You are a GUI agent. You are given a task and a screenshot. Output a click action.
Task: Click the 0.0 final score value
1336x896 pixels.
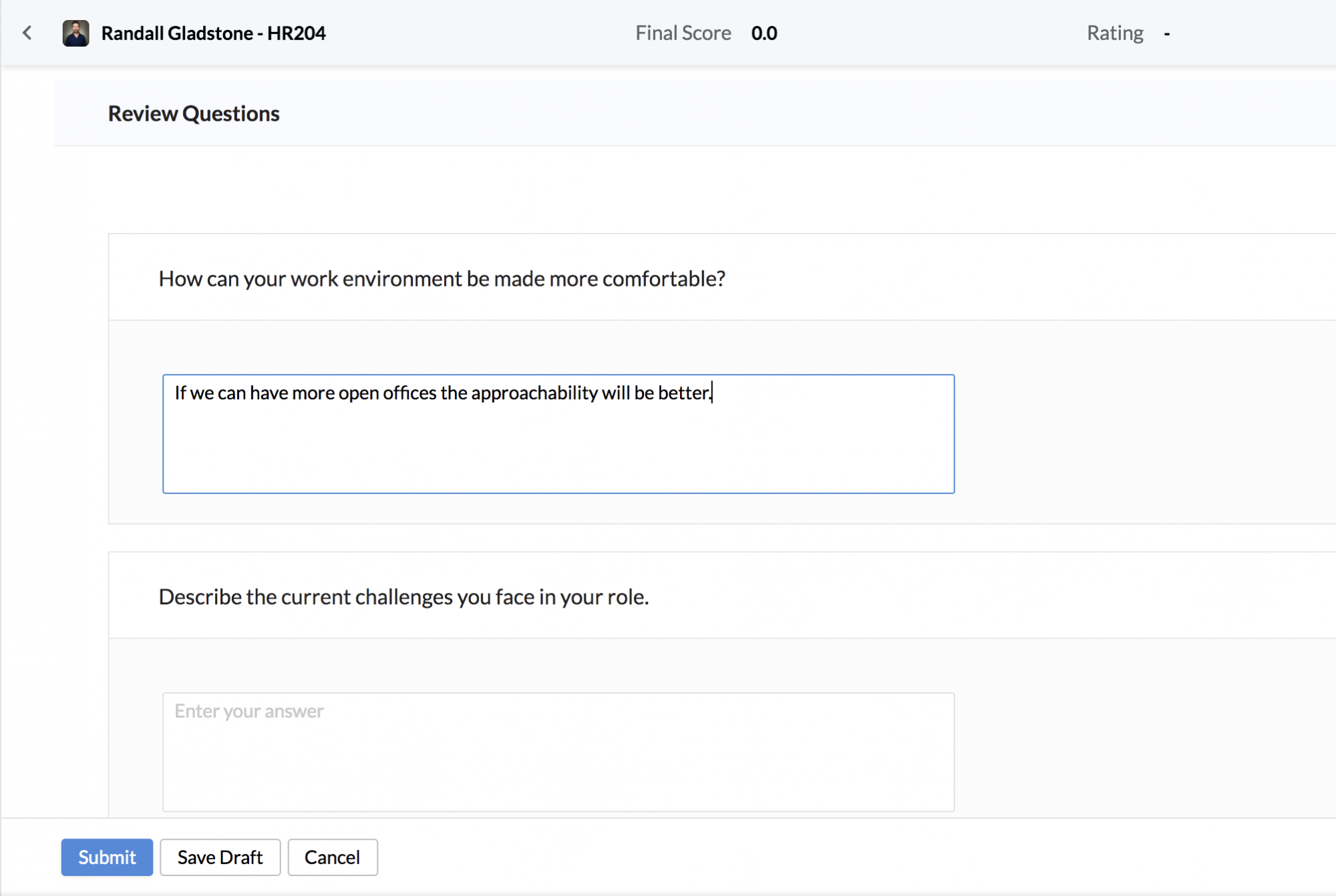(764, 33)
